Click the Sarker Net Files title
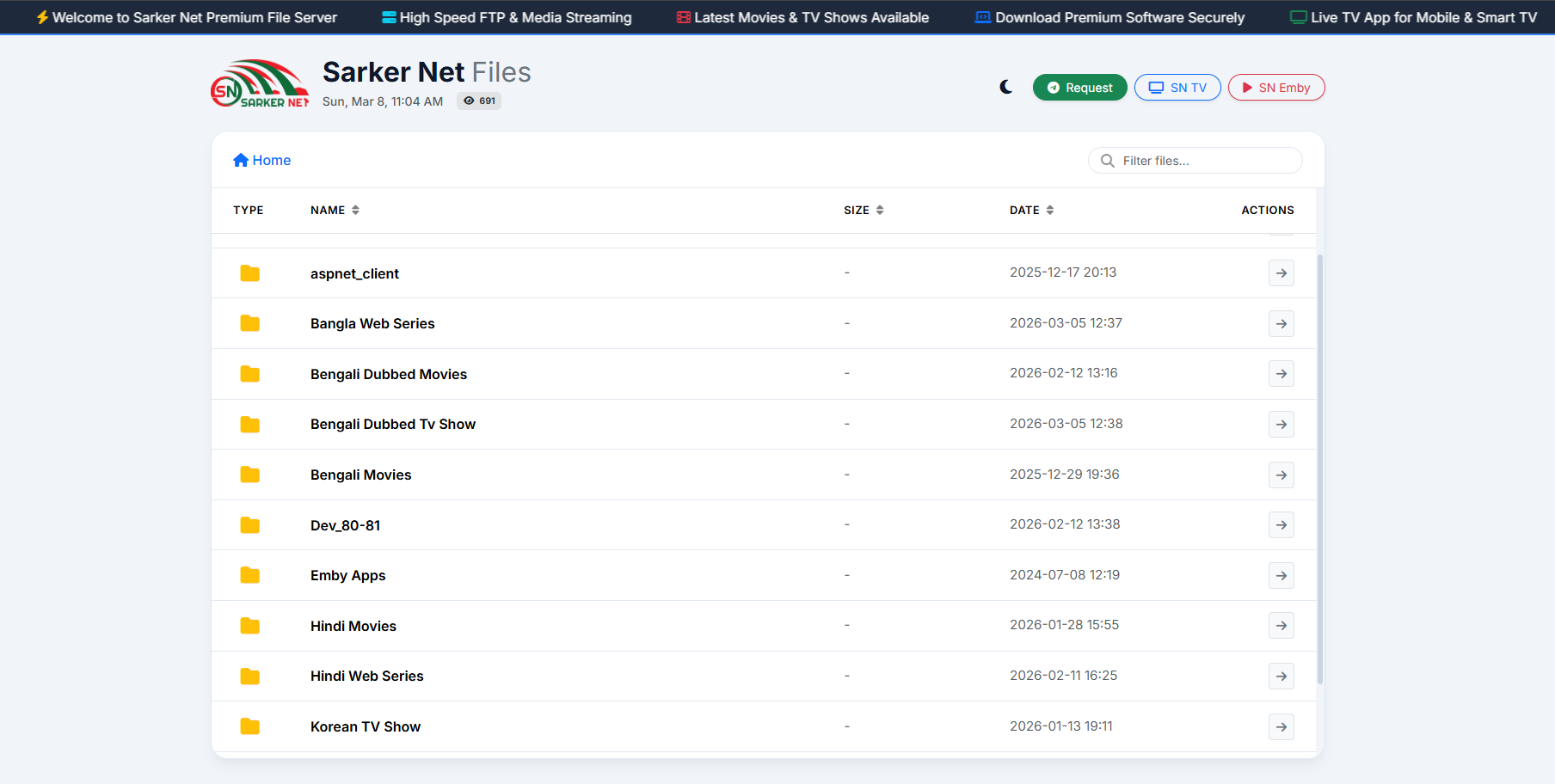 click(x=427, y=72)
